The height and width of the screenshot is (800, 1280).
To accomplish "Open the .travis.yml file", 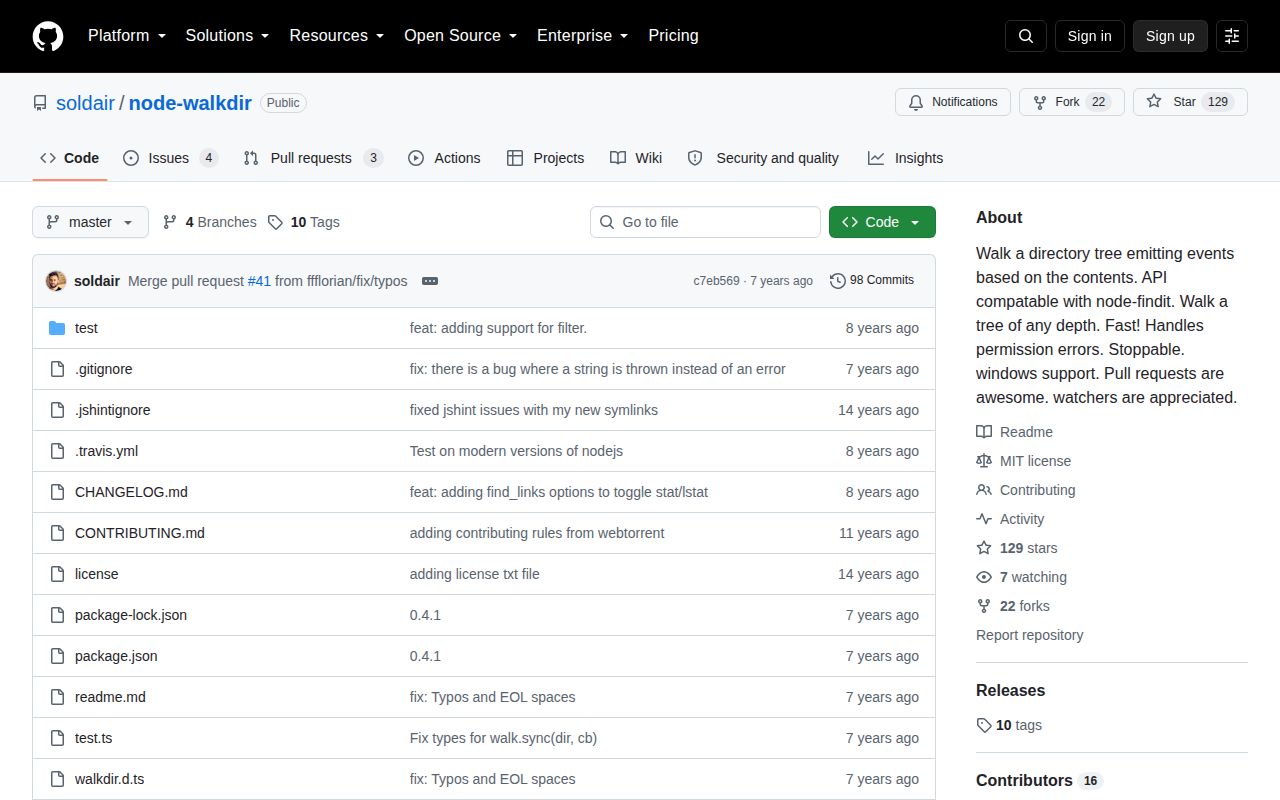I will (106, 451).
